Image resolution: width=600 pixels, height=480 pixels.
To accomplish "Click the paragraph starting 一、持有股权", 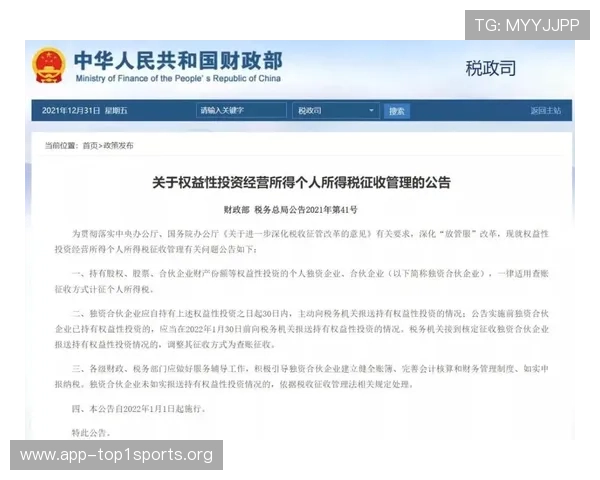I will [x=302, y=281].
